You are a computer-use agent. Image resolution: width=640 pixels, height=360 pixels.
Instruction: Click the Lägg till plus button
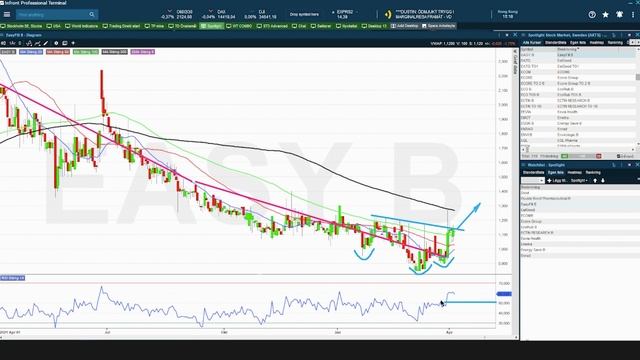[557, 180]
